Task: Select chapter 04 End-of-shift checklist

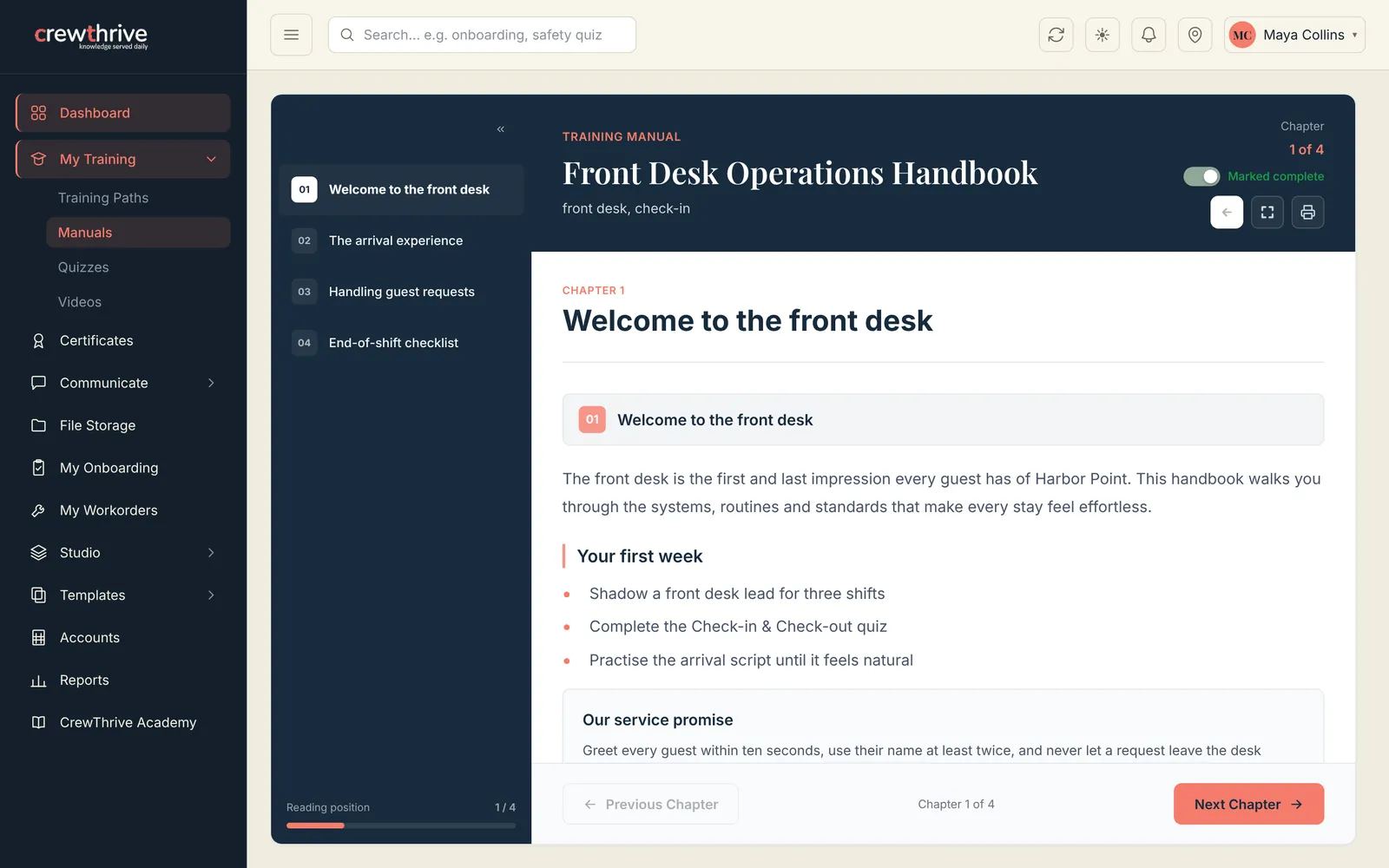Action: point(402,343)
